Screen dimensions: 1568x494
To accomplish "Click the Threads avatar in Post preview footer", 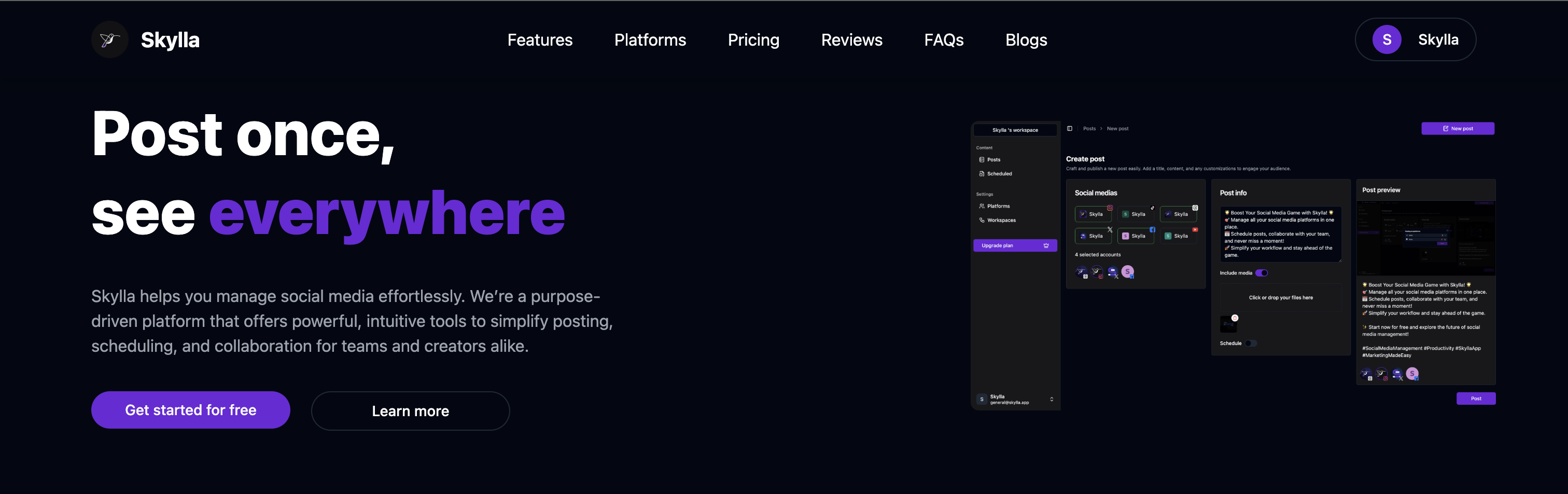I will click(1366, 374).
